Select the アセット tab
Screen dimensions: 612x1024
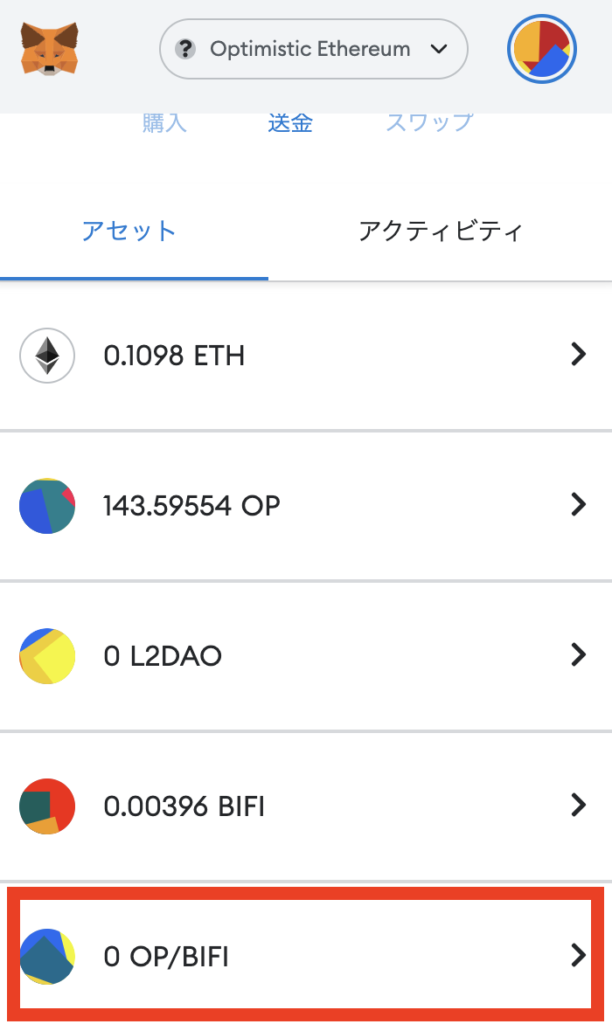pyautogui.click(x=130, y=230)
